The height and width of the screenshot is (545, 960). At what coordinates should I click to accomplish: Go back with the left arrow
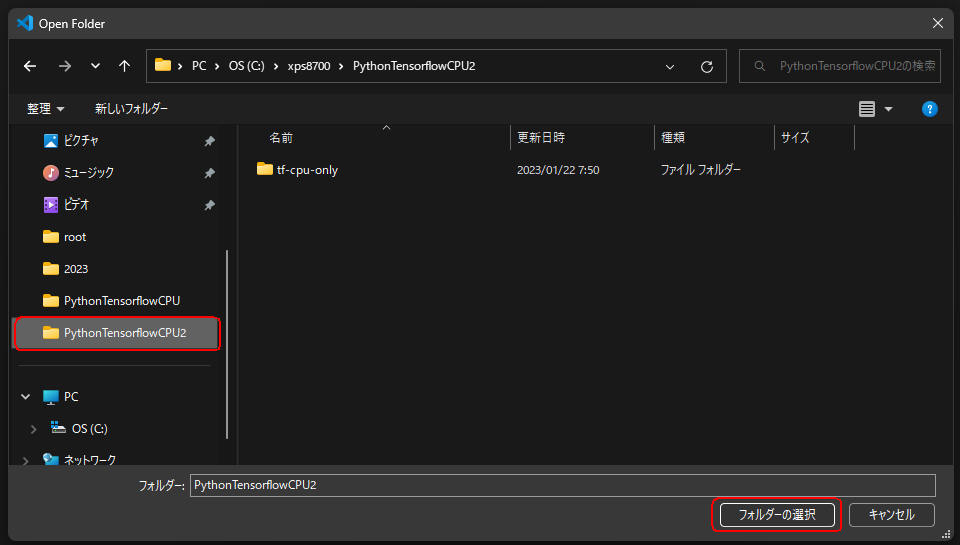pyautogui.click(x=29, y=66)
